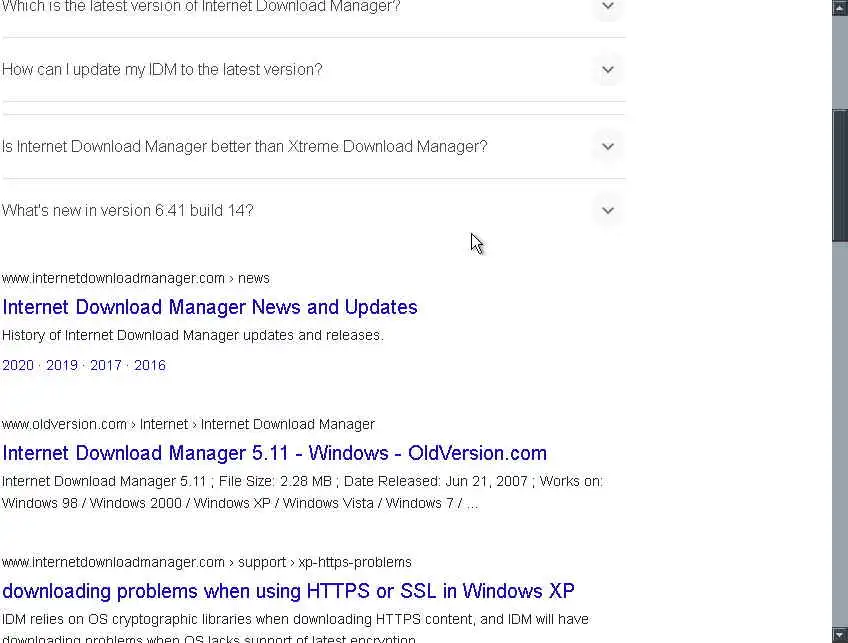Click 'How can I update my IDM to the latest version?' text
The height and width of the screenshot is (643, 848).
point(162,70)
